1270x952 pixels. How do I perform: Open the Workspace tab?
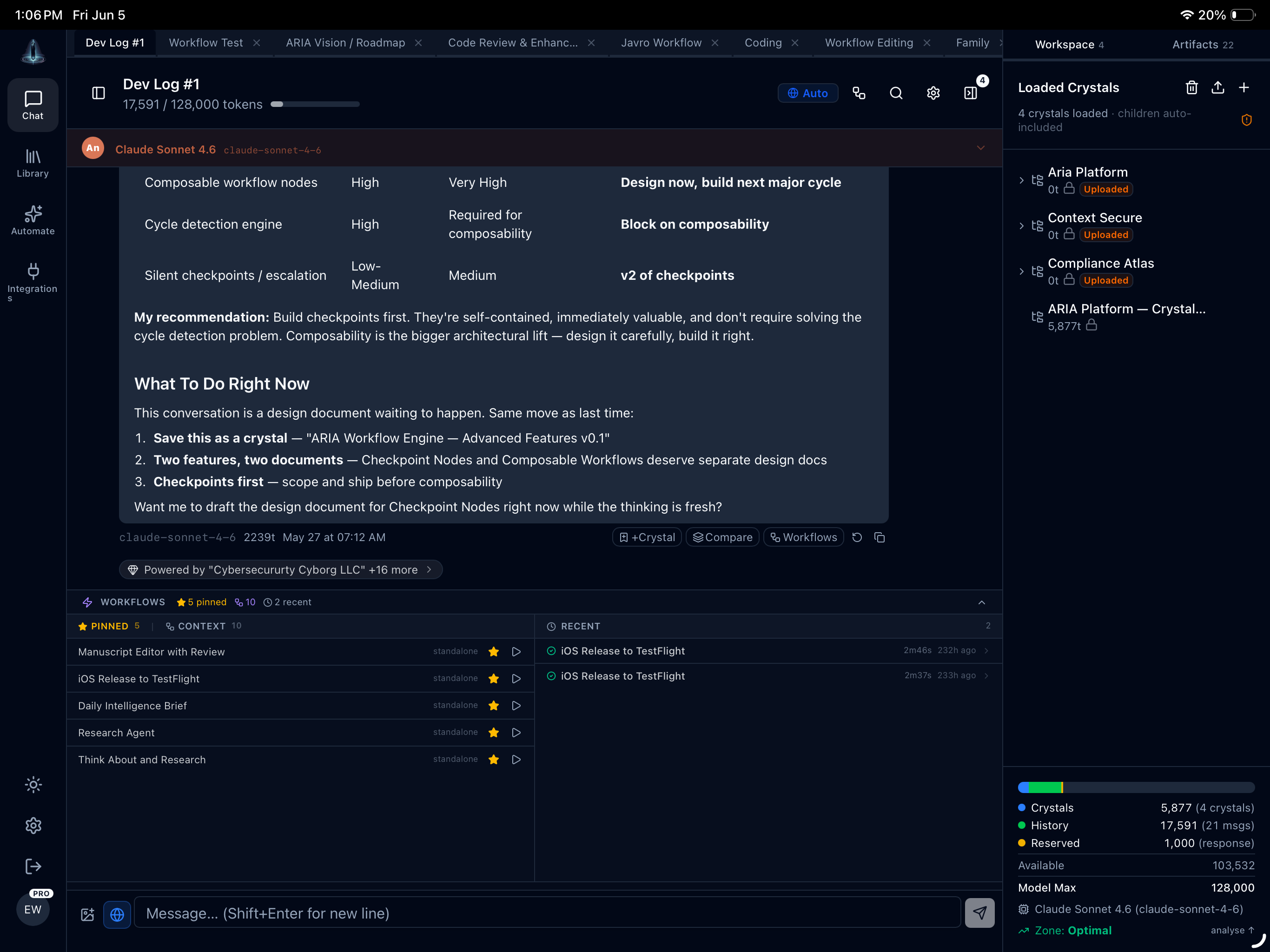point(1069,44)
